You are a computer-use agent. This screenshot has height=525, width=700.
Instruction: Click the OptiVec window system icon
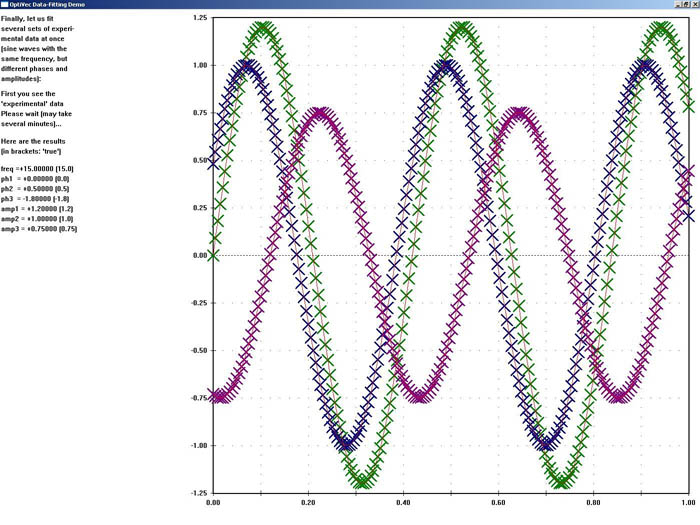4,4
